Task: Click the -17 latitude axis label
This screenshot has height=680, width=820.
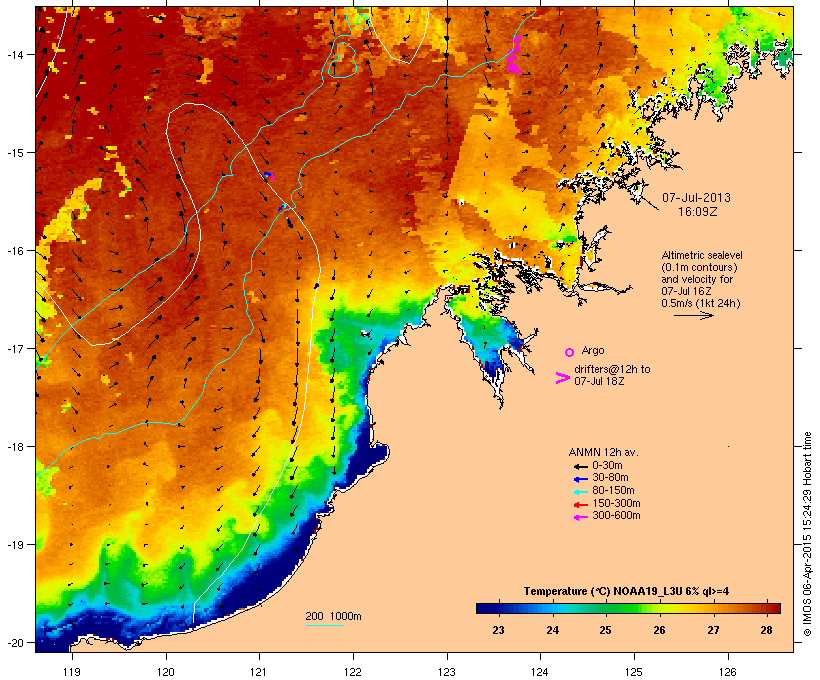Action: [x=15, y=349]
